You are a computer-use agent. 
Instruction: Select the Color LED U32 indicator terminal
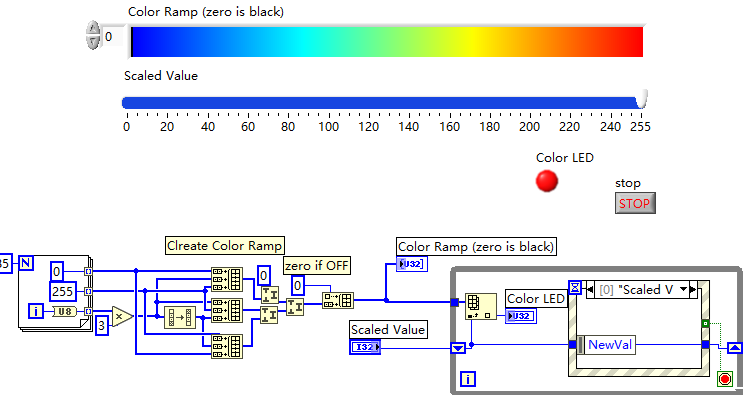pos(521,316)
